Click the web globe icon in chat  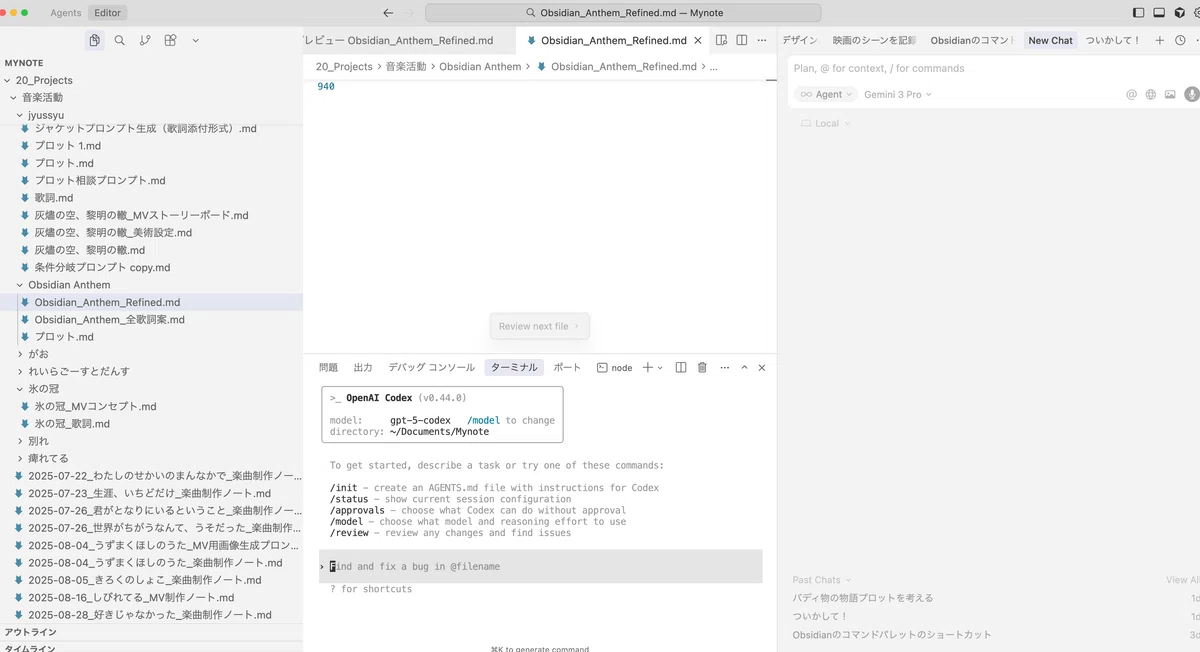[1151, 94]
